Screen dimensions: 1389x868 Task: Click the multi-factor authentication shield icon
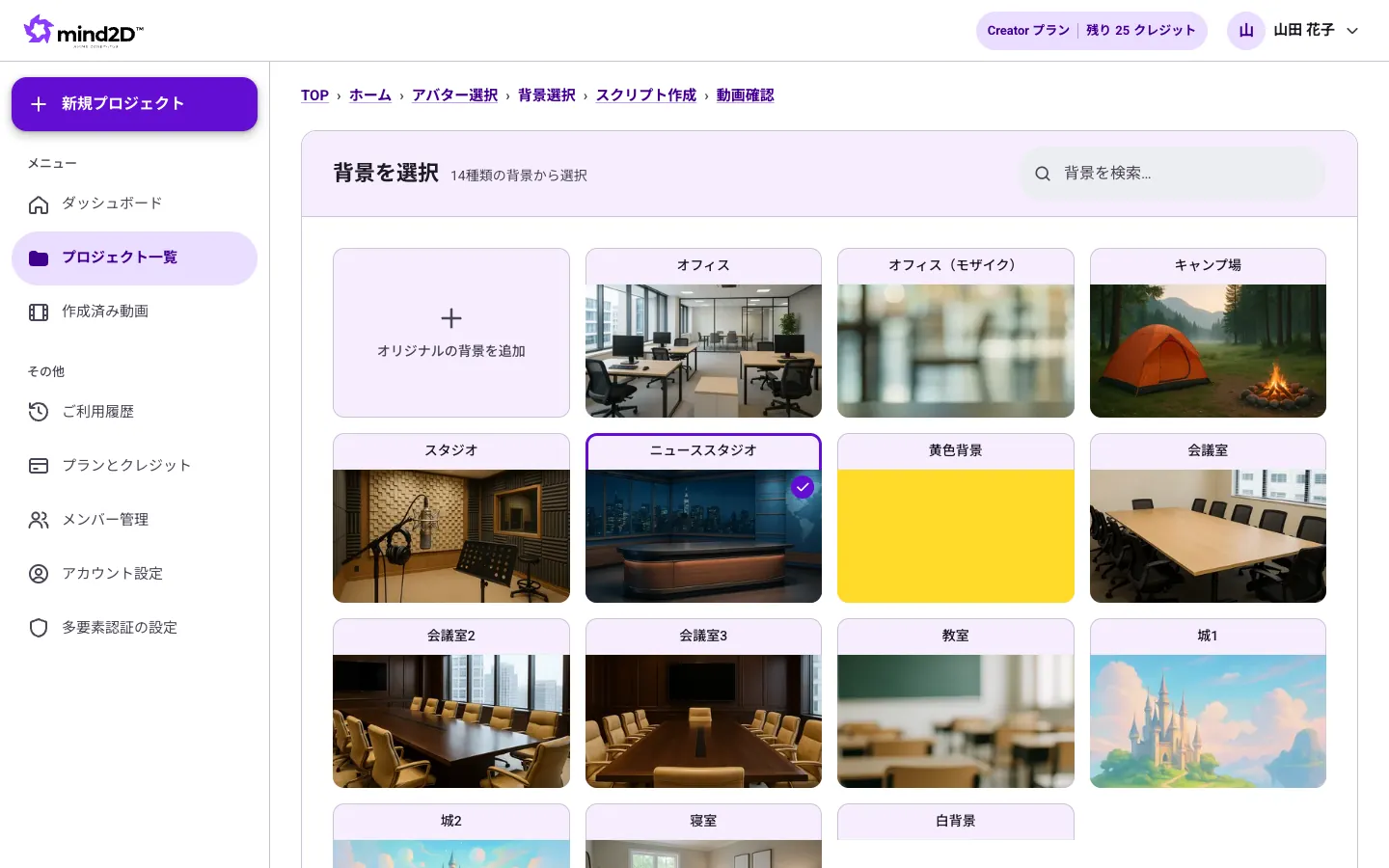pyautogui.click(x=39, y=629)
